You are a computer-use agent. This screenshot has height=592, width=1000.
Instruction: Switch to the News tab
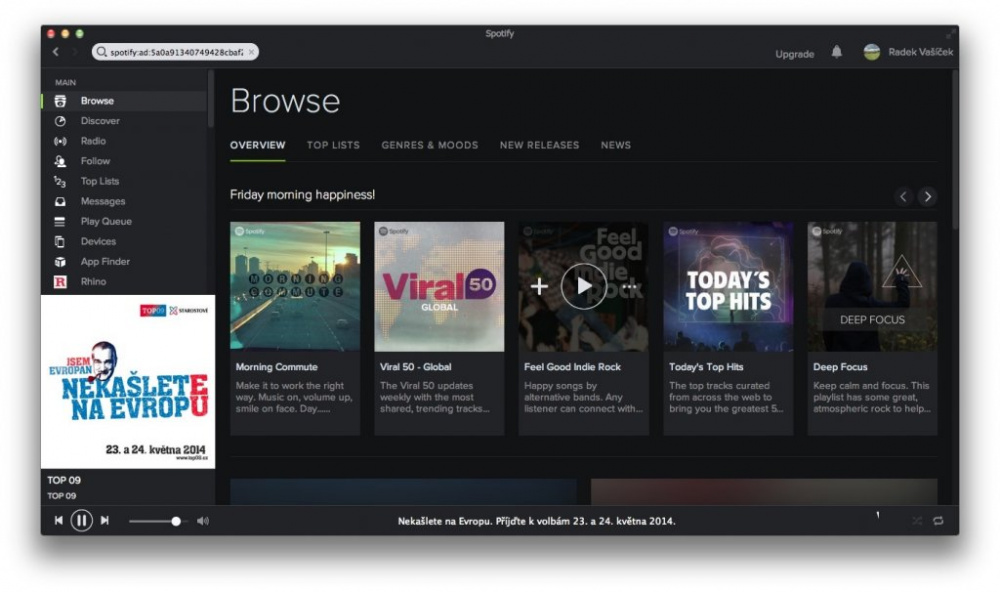(x=615, y=145)
